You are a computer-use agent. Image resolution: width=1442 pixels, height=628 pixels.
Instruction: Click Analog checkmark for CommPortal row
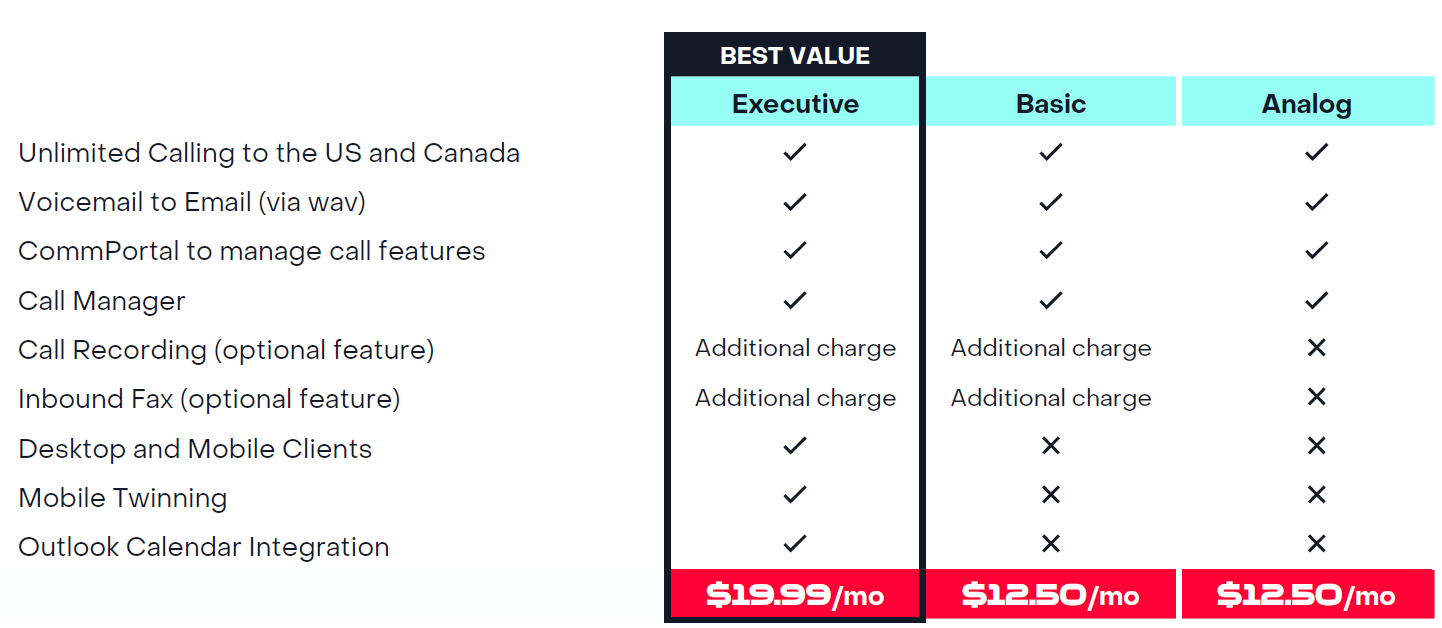pyautogui.click(x=1316, y=251)
